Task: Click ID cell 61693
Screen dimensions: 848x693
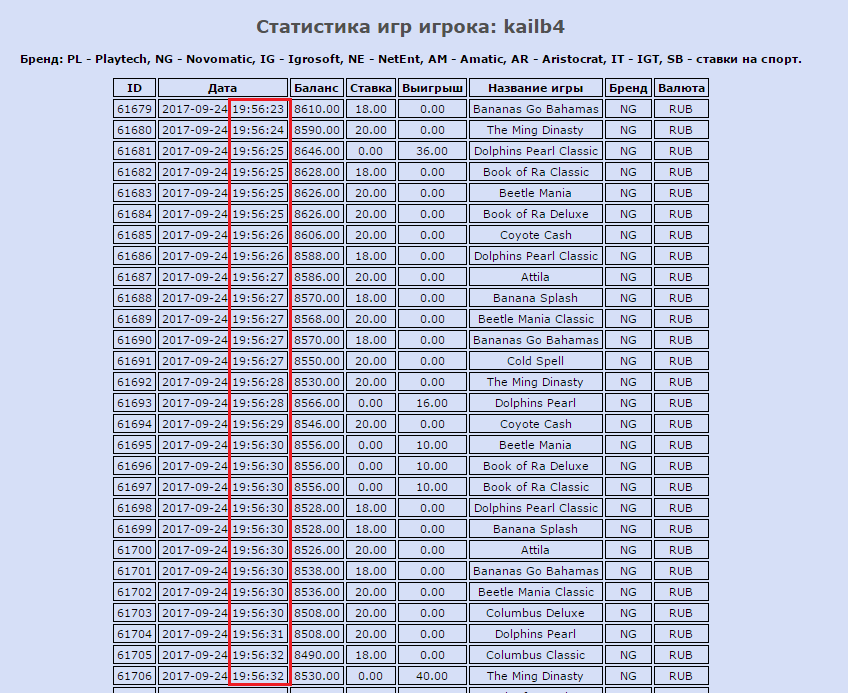Action: point(135,403)
